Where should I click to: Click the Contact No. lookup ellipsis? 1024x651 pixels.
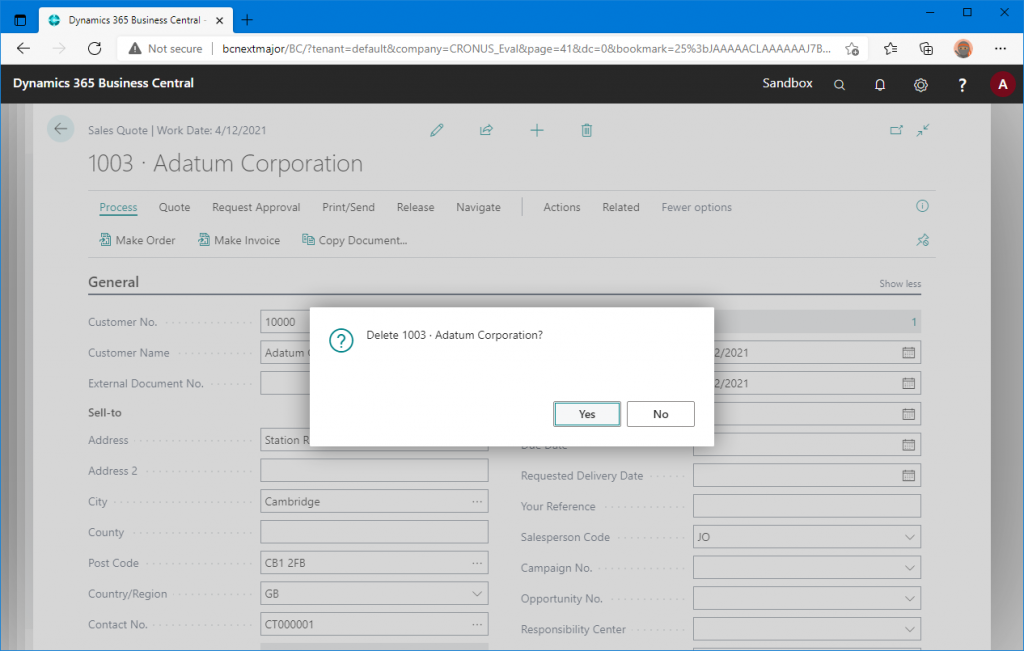(x=477, y=624)
